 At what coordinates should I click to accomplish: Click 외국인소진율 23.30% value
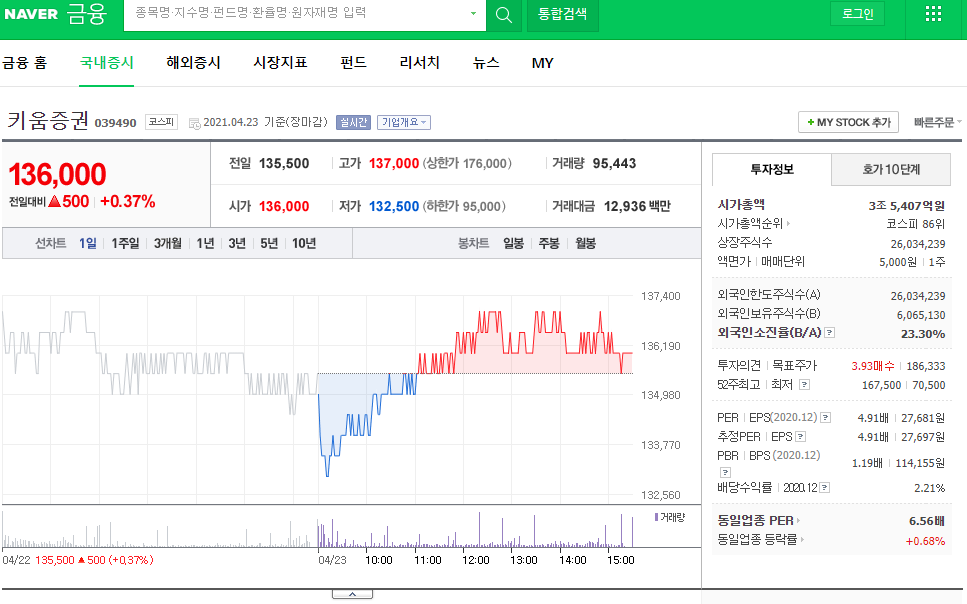(923, 334)
